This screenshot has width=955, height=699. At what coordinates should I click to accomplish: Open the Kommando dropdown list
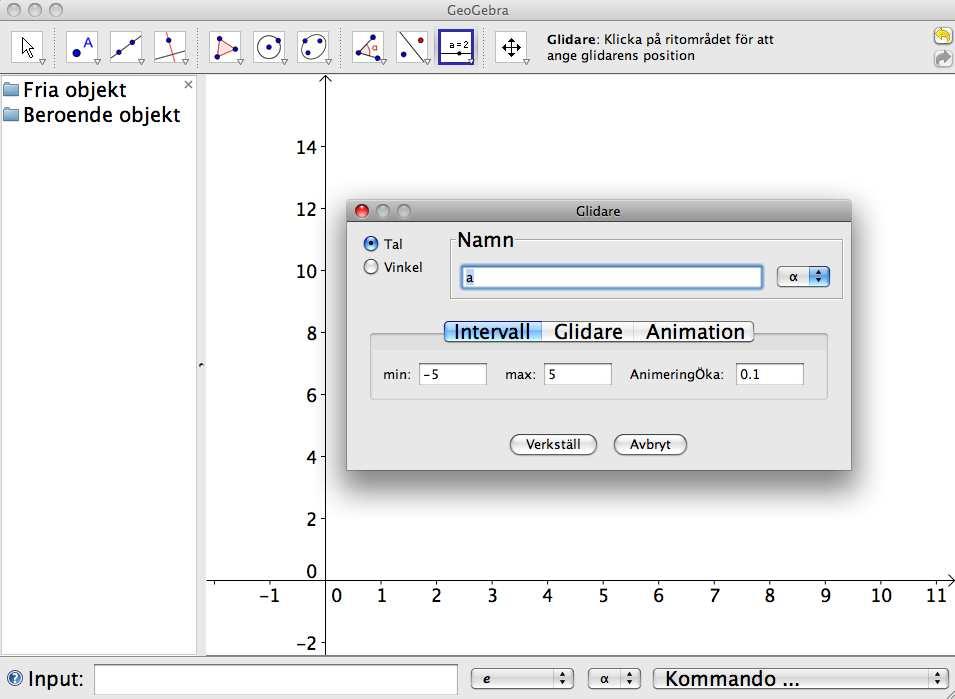pos(800,678)
